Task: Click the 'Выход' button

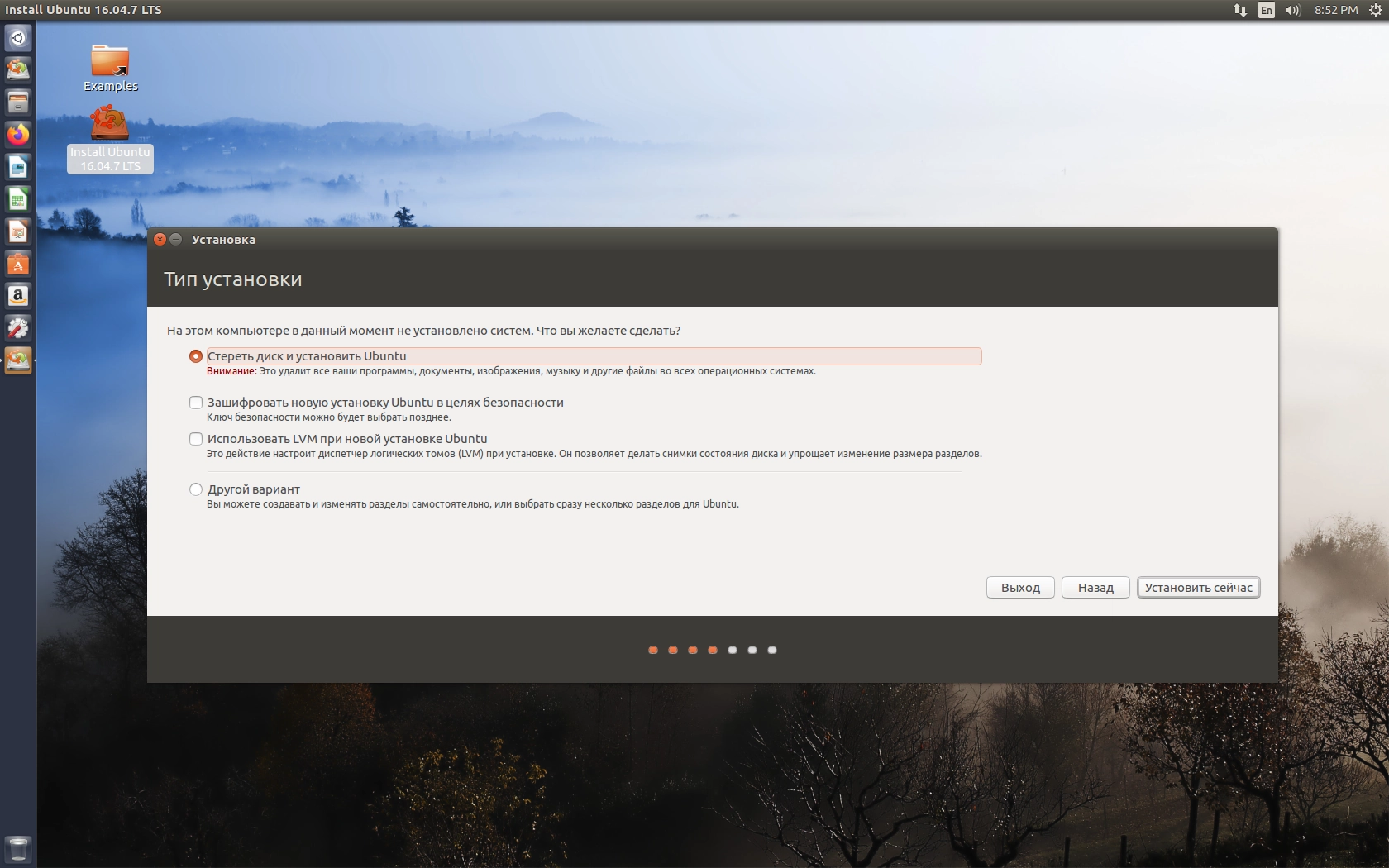Action: 1020,588
